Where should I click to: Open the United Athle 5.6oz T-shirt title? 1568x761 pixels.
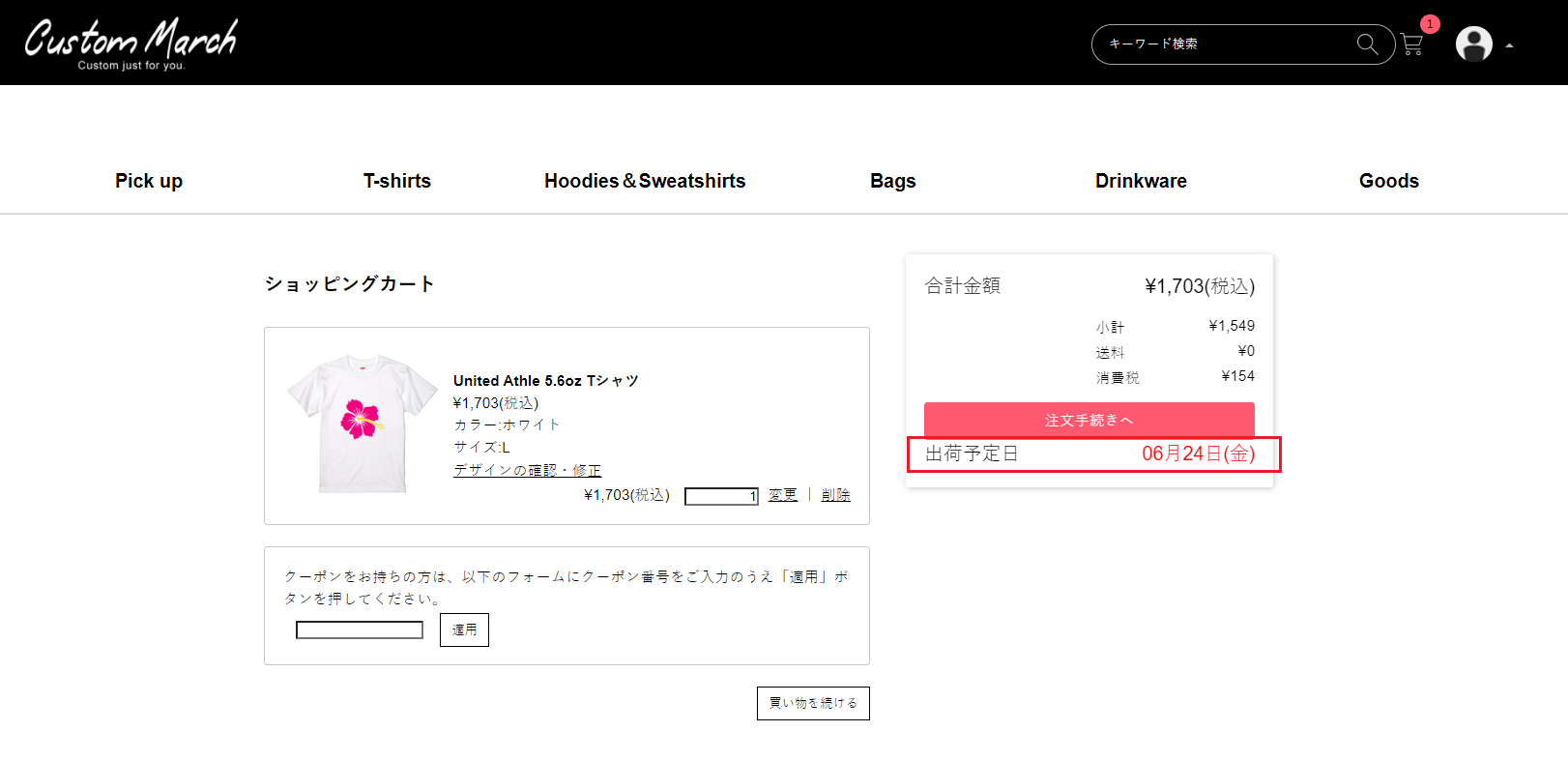pyautogui.click(x=546, y=381)
